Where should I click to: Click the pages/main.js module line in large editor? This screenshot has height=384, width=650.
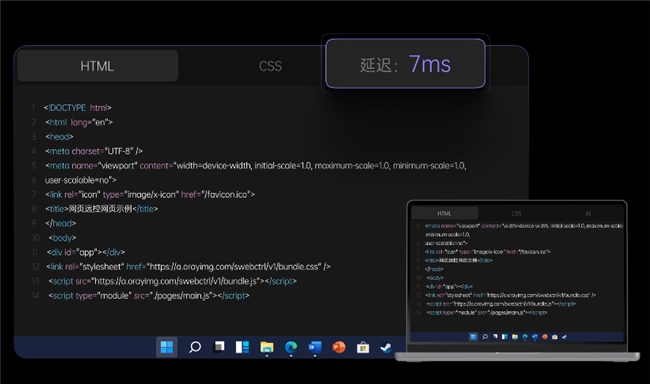click(149, 296)
